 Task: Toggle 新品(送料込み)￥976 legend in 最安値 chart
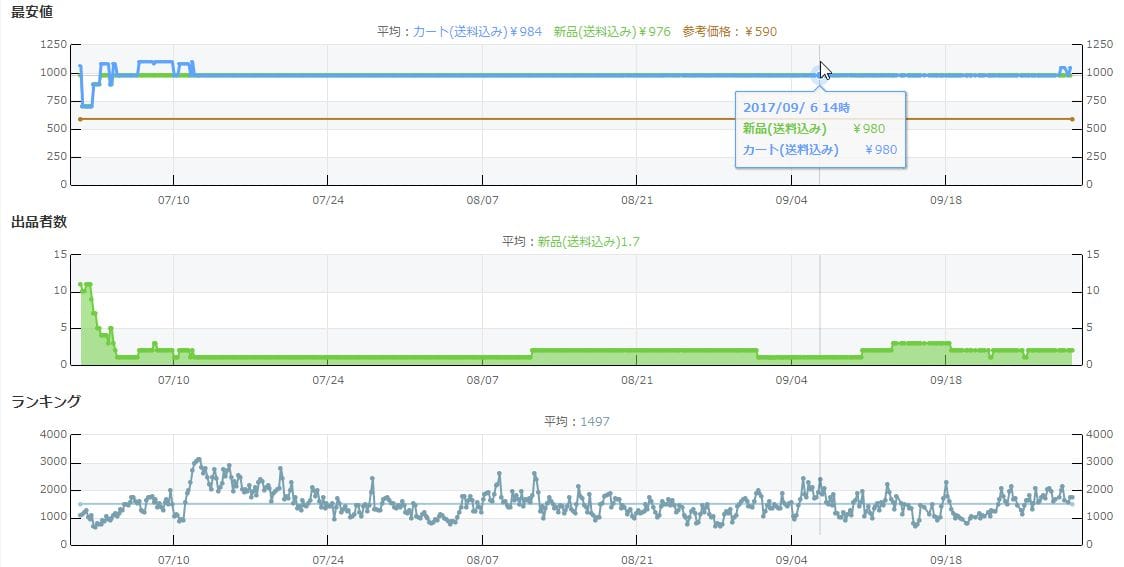tap(611, 32)
